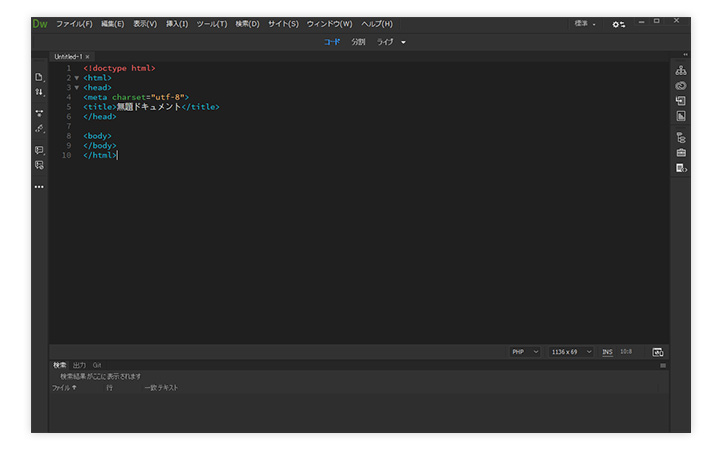This screenshot has height=450, width=720.
Task: Switch to the 検索 panel tab
Action: 60,366
